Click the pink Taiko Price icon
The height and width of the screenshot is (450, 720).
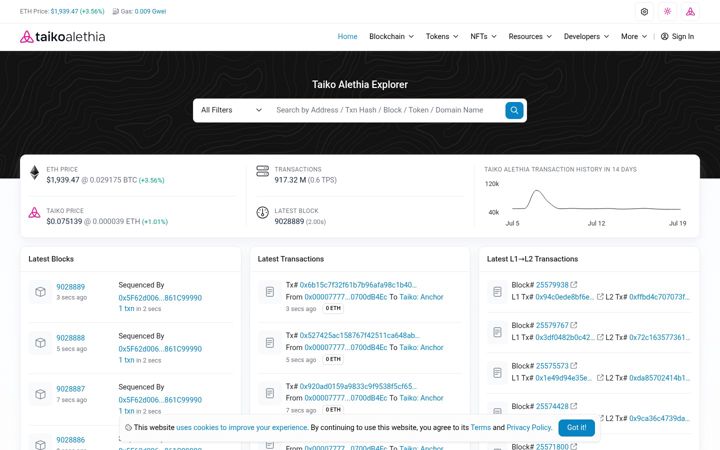click(x=34, y=213)
